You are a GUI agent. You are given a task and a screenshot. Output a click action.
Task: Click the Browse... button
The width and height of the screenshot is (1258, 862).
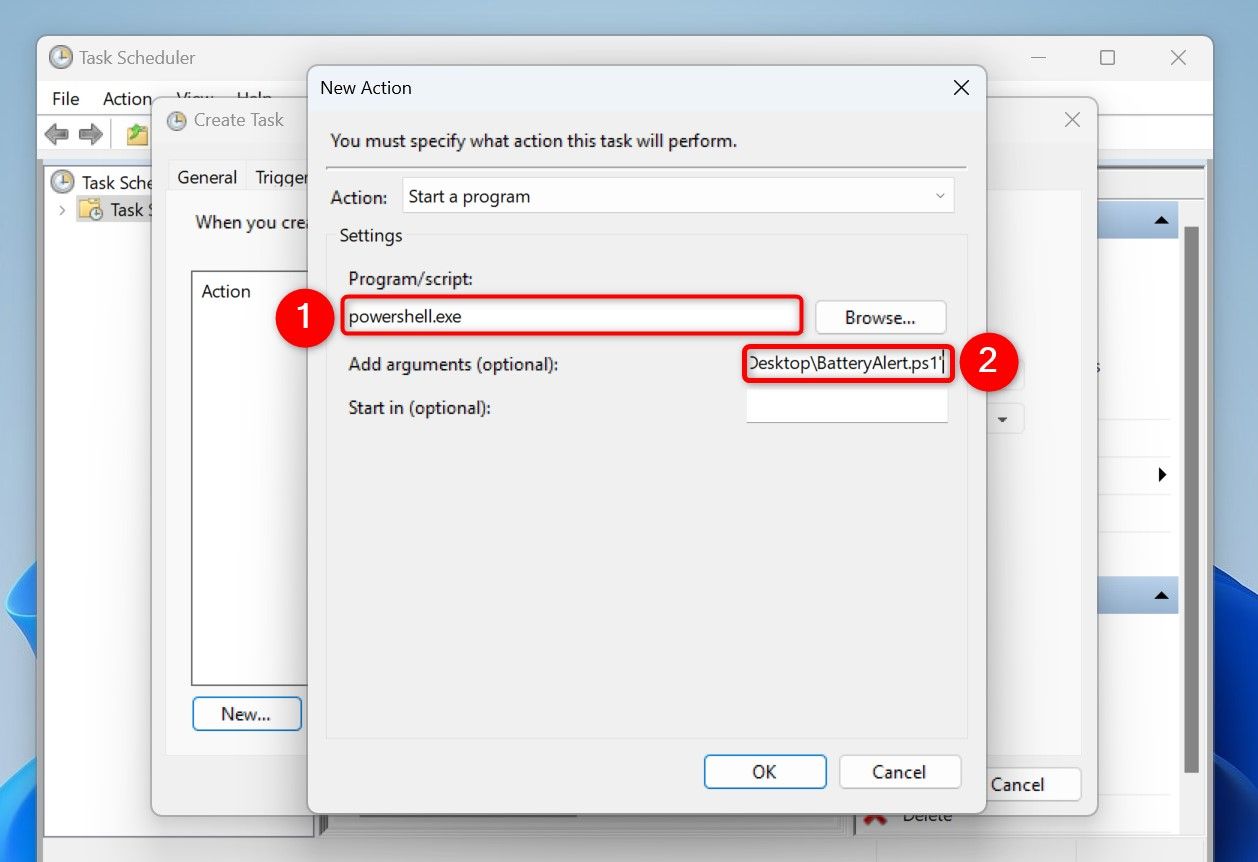tap(880, 318)
